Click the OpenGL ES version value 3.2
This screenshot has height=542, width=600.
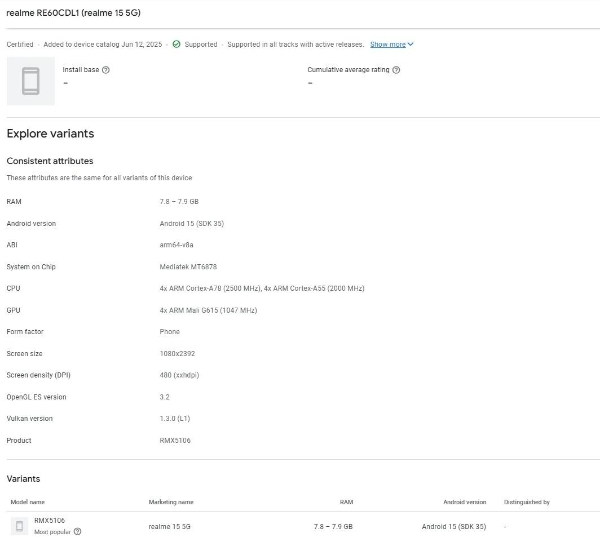coord(165,397)
